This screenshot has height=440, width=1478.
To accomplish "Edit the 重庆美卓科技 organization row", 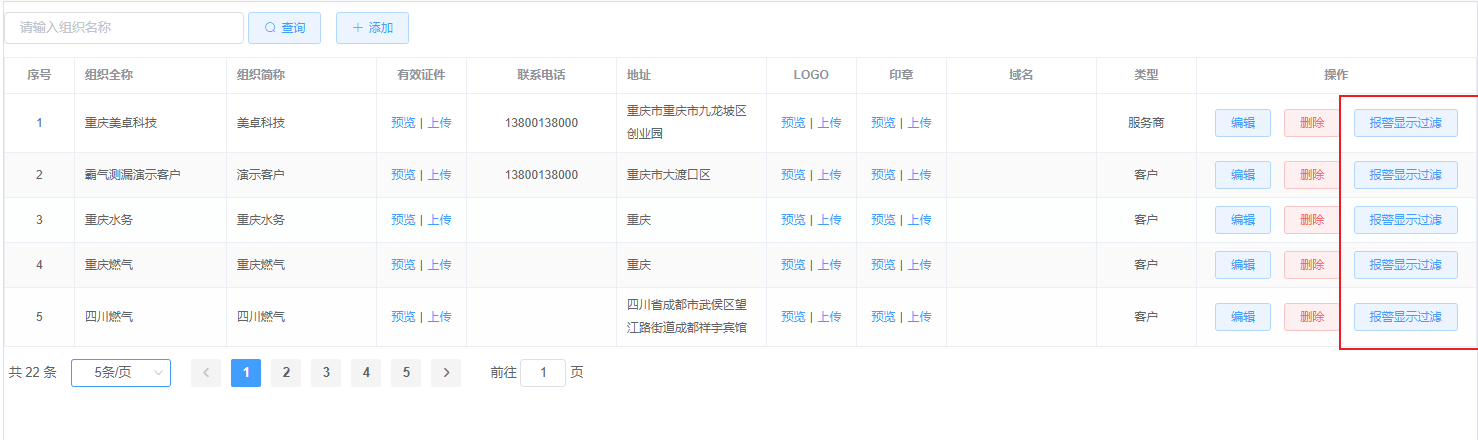I will coord(1242,123).
